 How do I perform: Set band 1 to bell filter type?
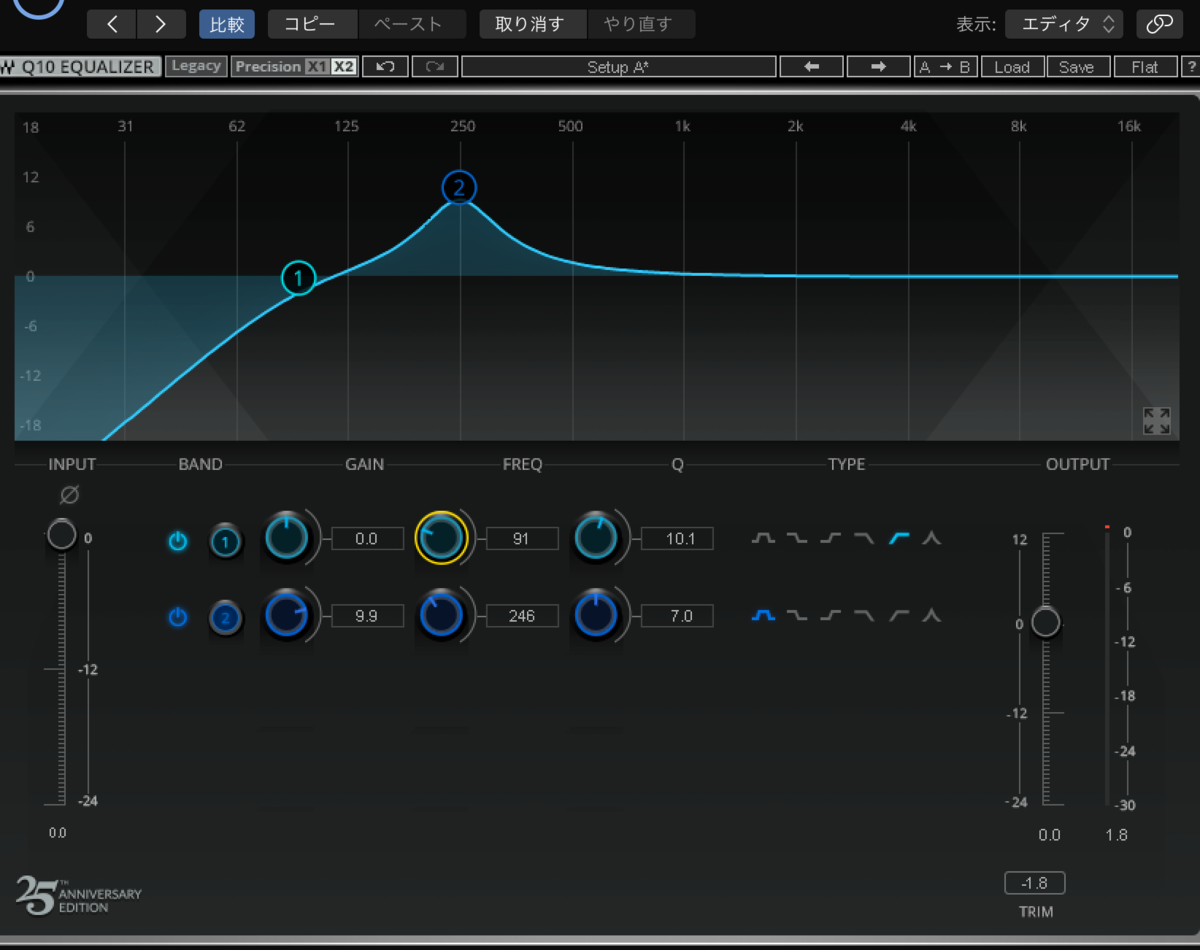click(x=763, y=539)
